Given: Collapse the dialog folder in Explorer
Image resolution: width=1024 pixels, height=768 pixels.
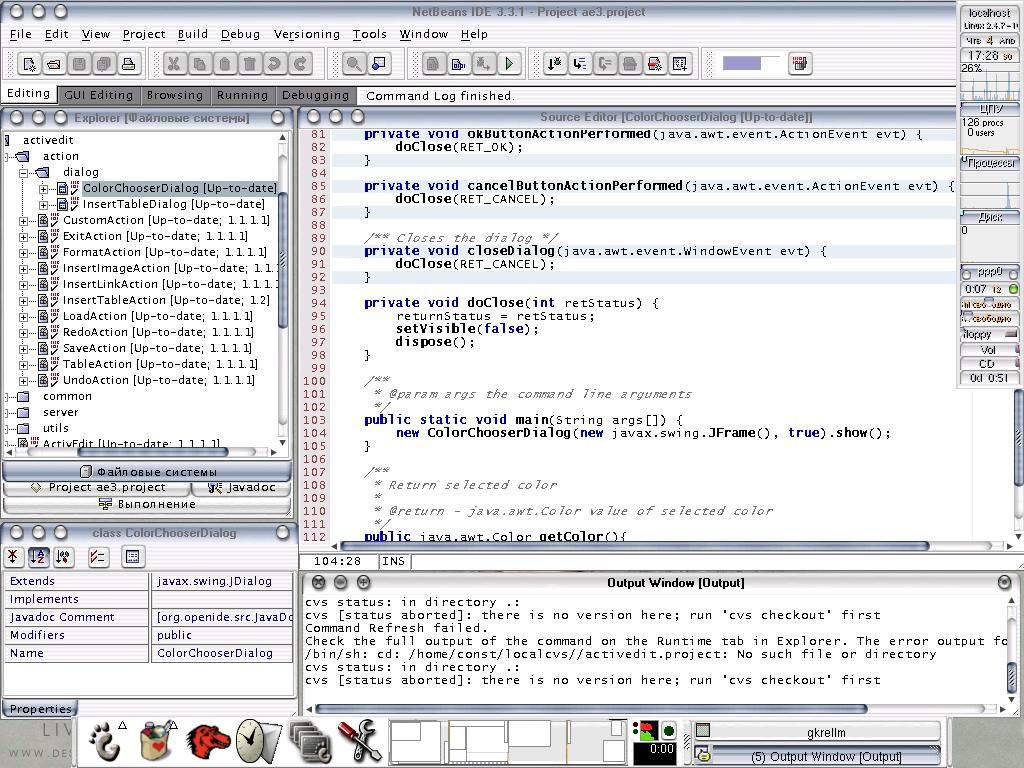Looking at the screenshot, I should (24, 172).
